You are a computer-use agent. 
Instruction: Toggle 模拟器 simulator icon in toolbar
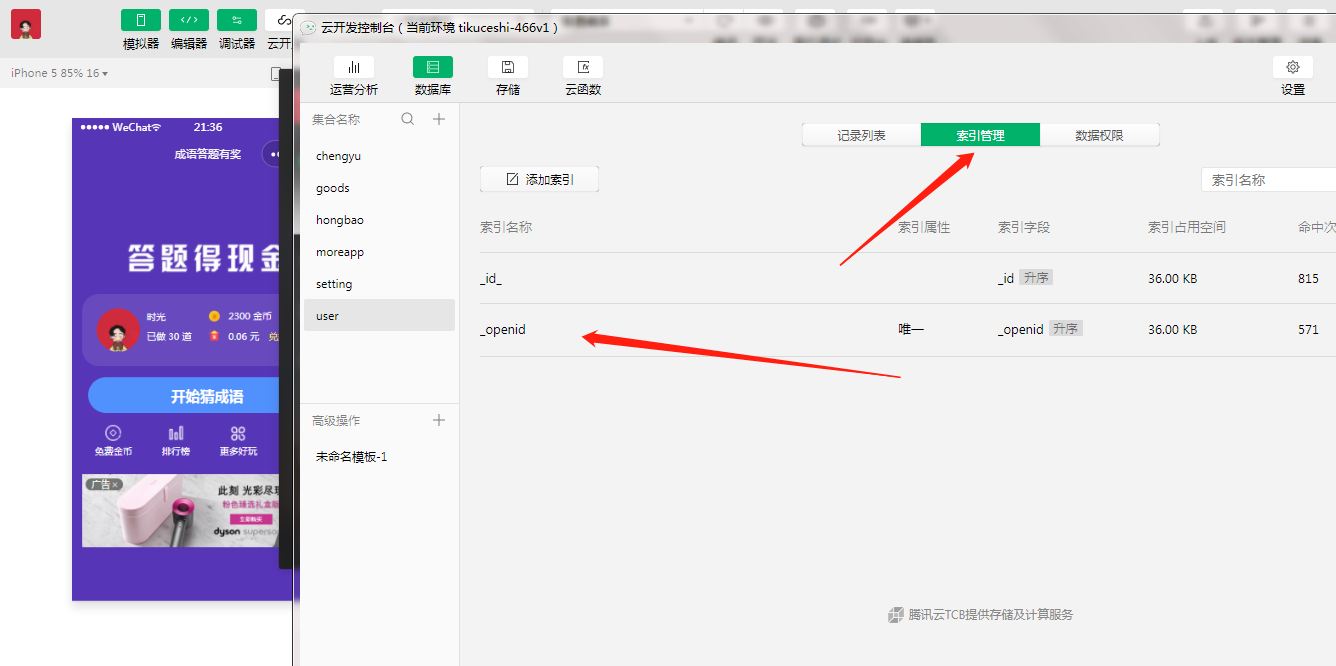[141, 20]
